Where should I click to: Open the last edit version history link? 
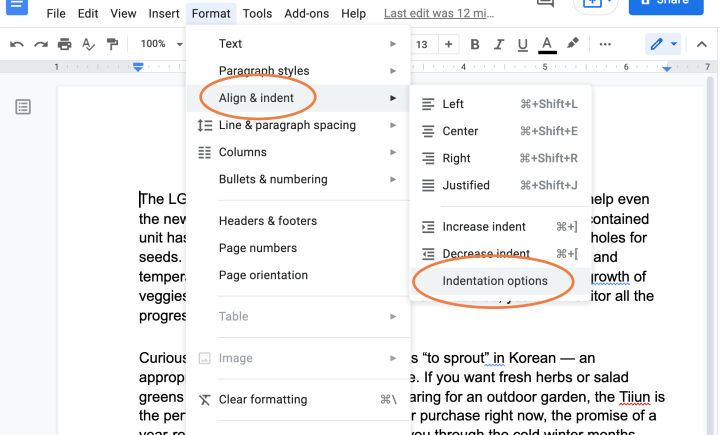click(439, 13)
